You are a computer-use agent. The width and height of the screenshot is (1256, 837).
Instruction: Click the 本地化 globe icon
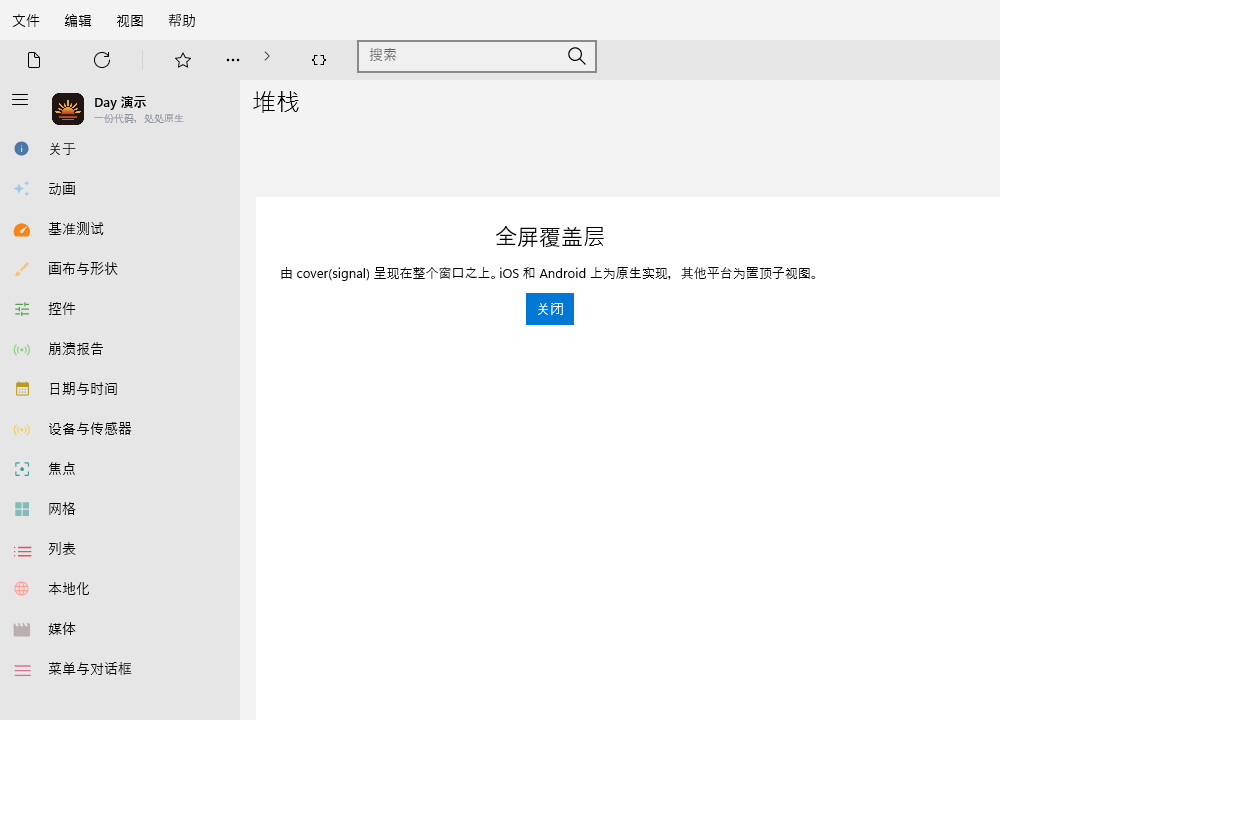21,589
